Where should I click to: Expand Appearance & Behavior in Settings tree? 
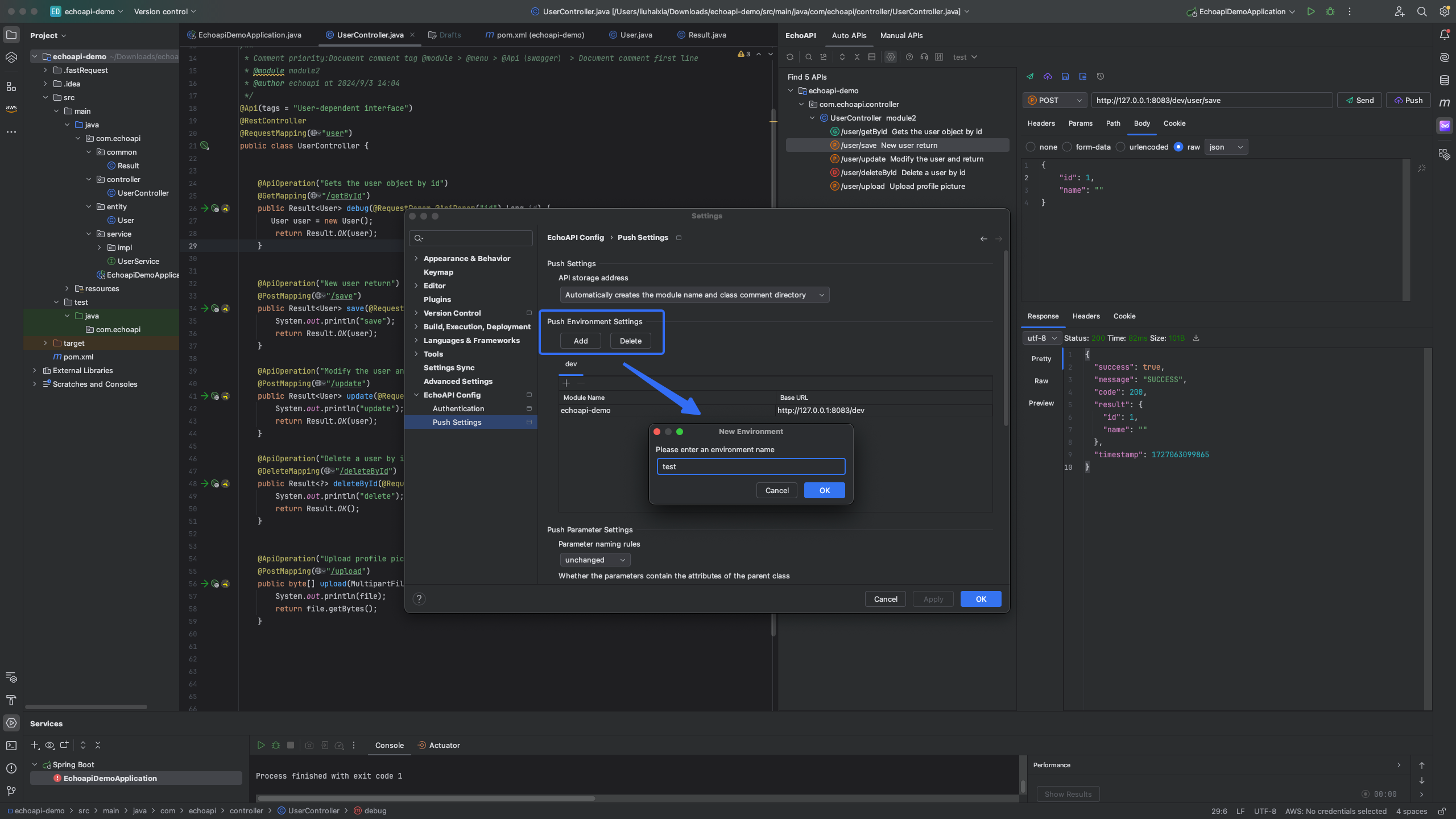[416, 258]
